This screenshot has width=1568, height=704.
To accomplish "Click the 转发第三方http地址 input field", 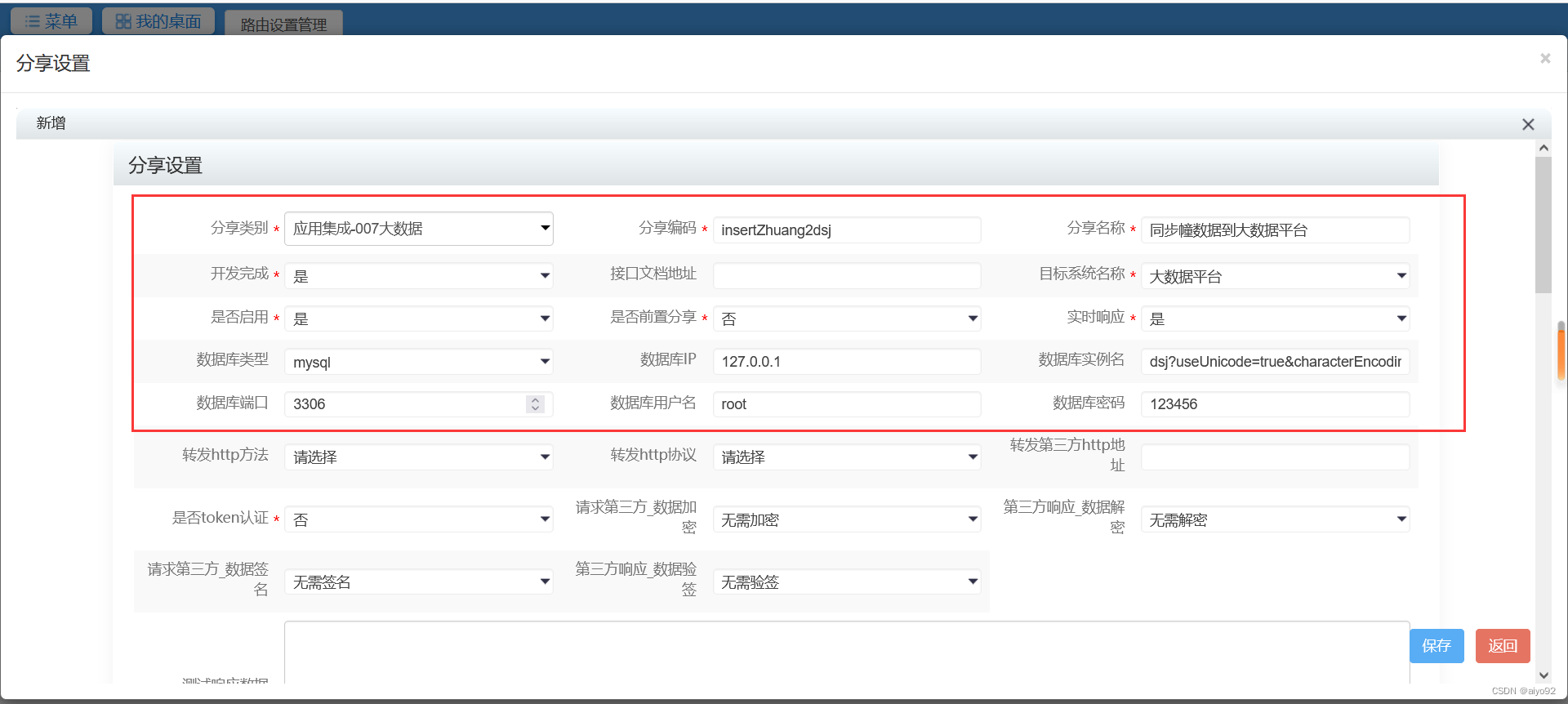I will (1275, 457).
